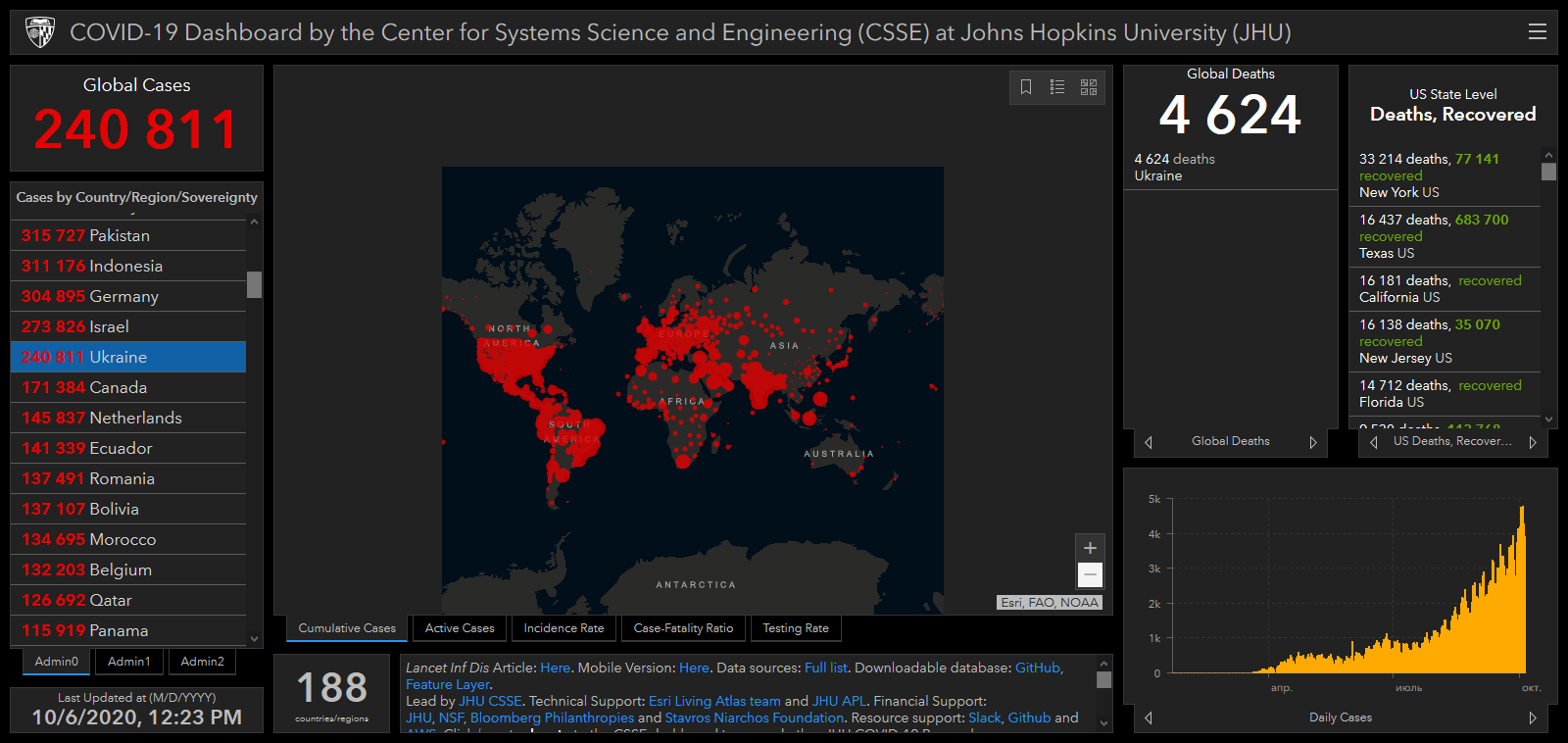Show next chart after Daily Cases

click(x=1533, y=718)
